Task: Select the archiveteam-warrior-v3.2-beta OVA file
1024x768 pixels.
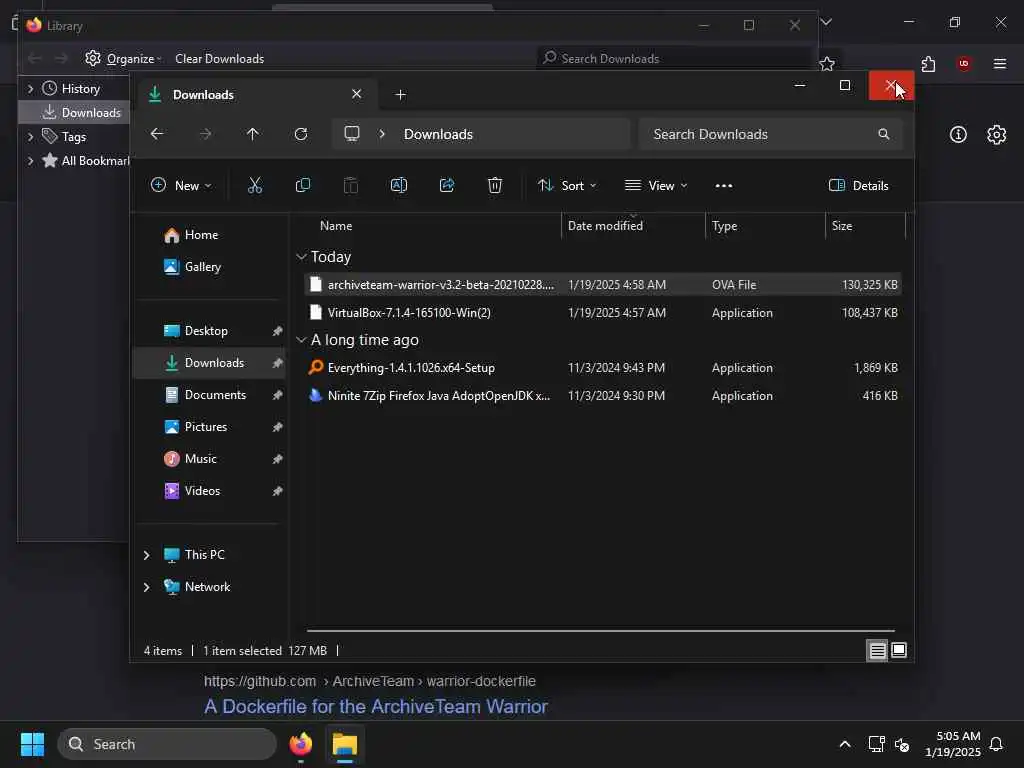Action: click(x=603, y=285)
